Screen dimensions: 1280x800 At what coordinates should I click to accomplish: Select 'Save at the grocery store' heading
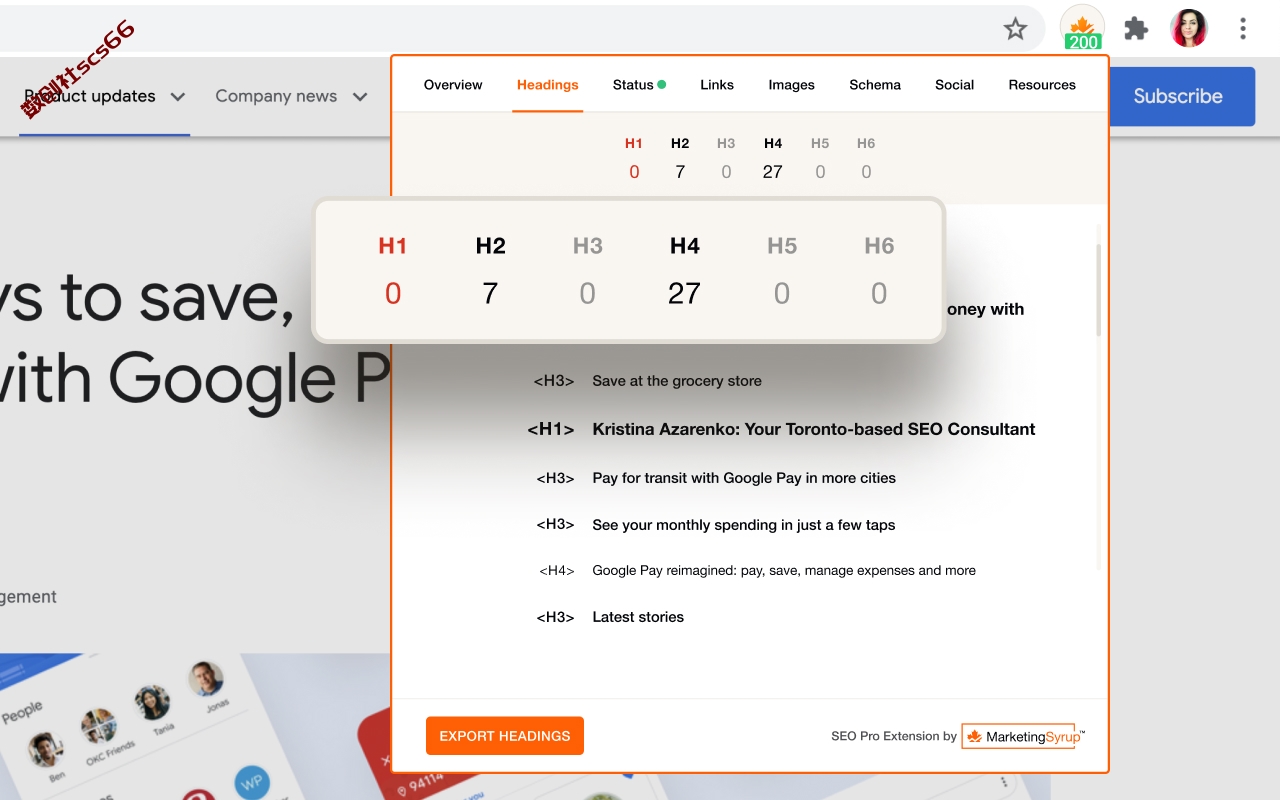coord(676,381)
